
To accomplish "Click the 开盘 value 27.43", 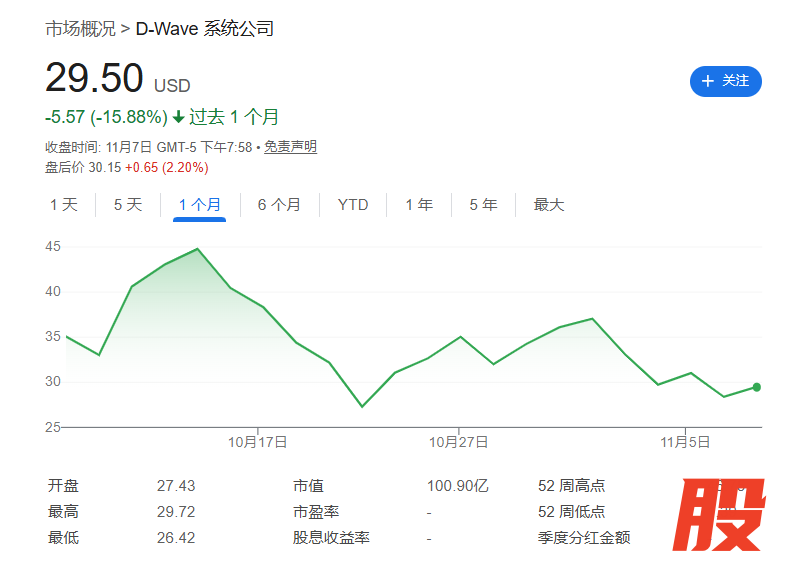I will tap(176, 486).
